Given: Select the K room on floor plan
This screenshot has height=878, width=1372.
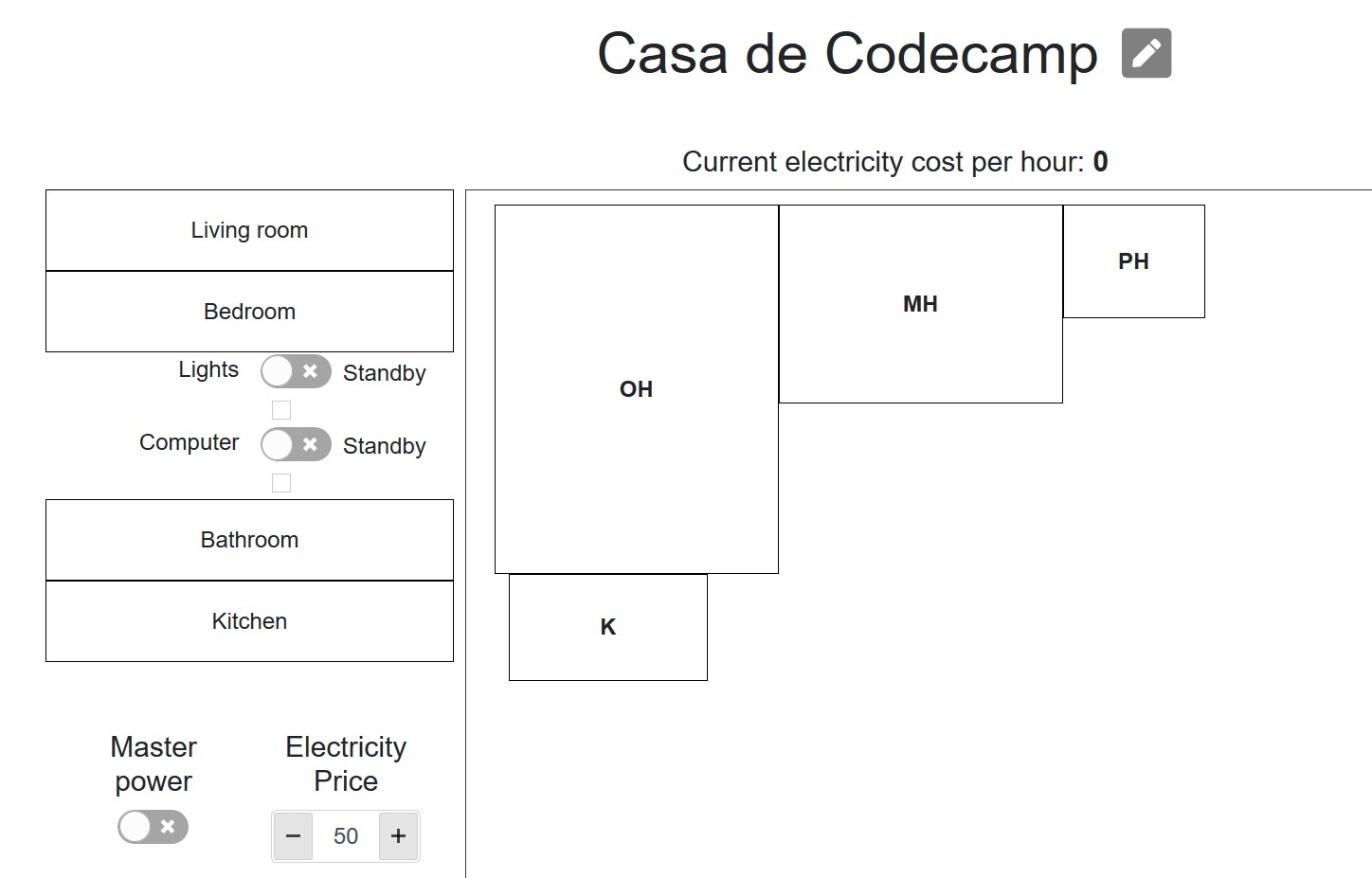Looking at the screenshot, I should 608,627.
